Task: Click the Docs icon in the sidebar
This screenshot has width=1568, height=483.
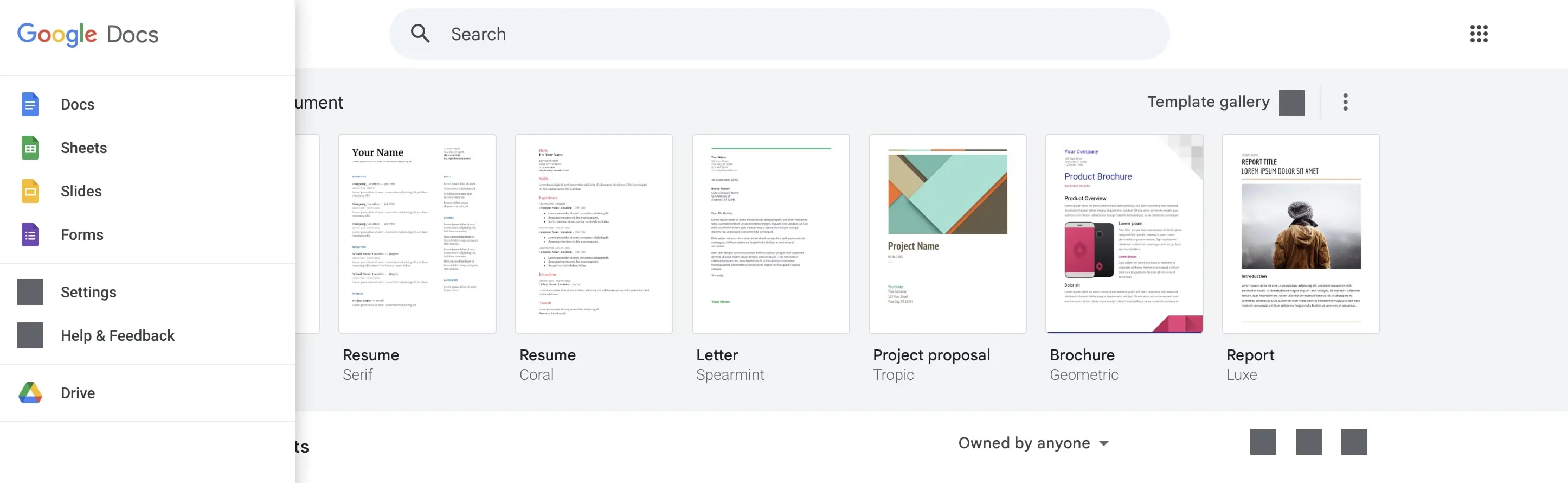Action: (x=29, y=104)
